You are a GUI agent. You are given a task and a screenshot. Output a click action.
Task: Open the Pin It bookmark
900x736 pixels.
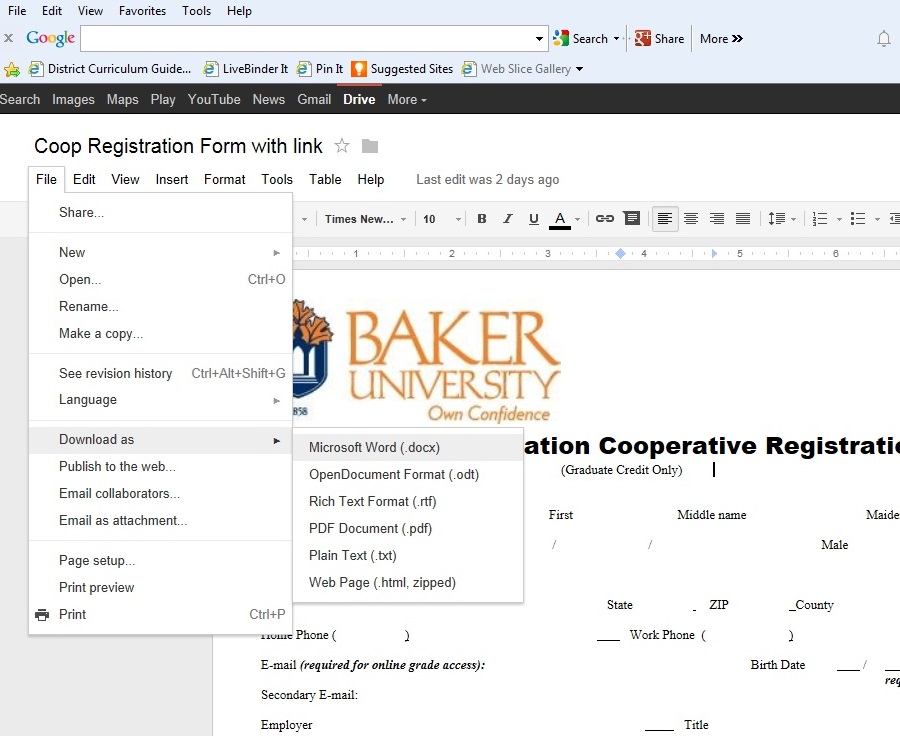point(320,69)
